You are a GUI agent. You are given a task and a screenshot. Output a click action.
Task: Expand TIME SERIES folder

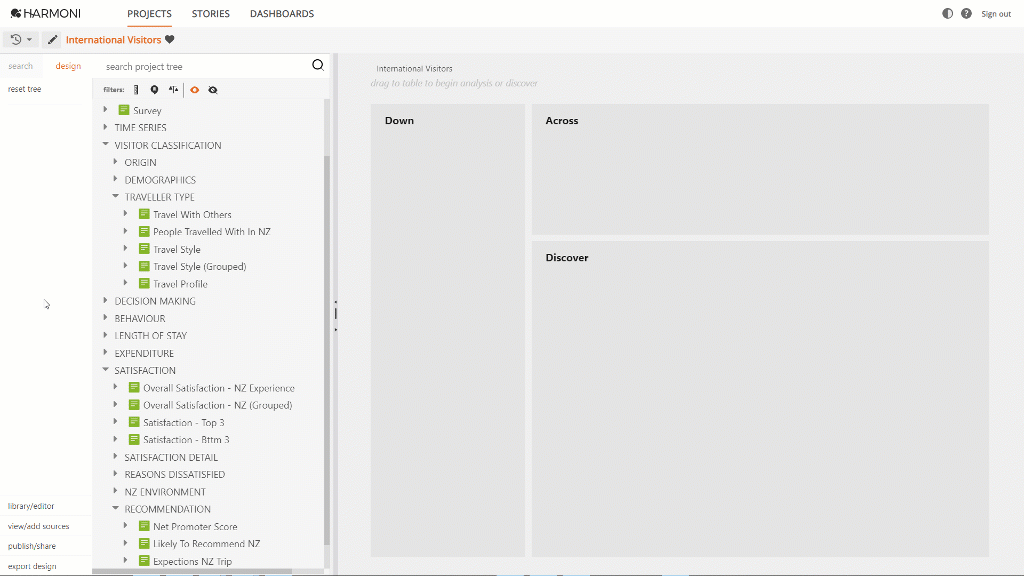(105, 127)
